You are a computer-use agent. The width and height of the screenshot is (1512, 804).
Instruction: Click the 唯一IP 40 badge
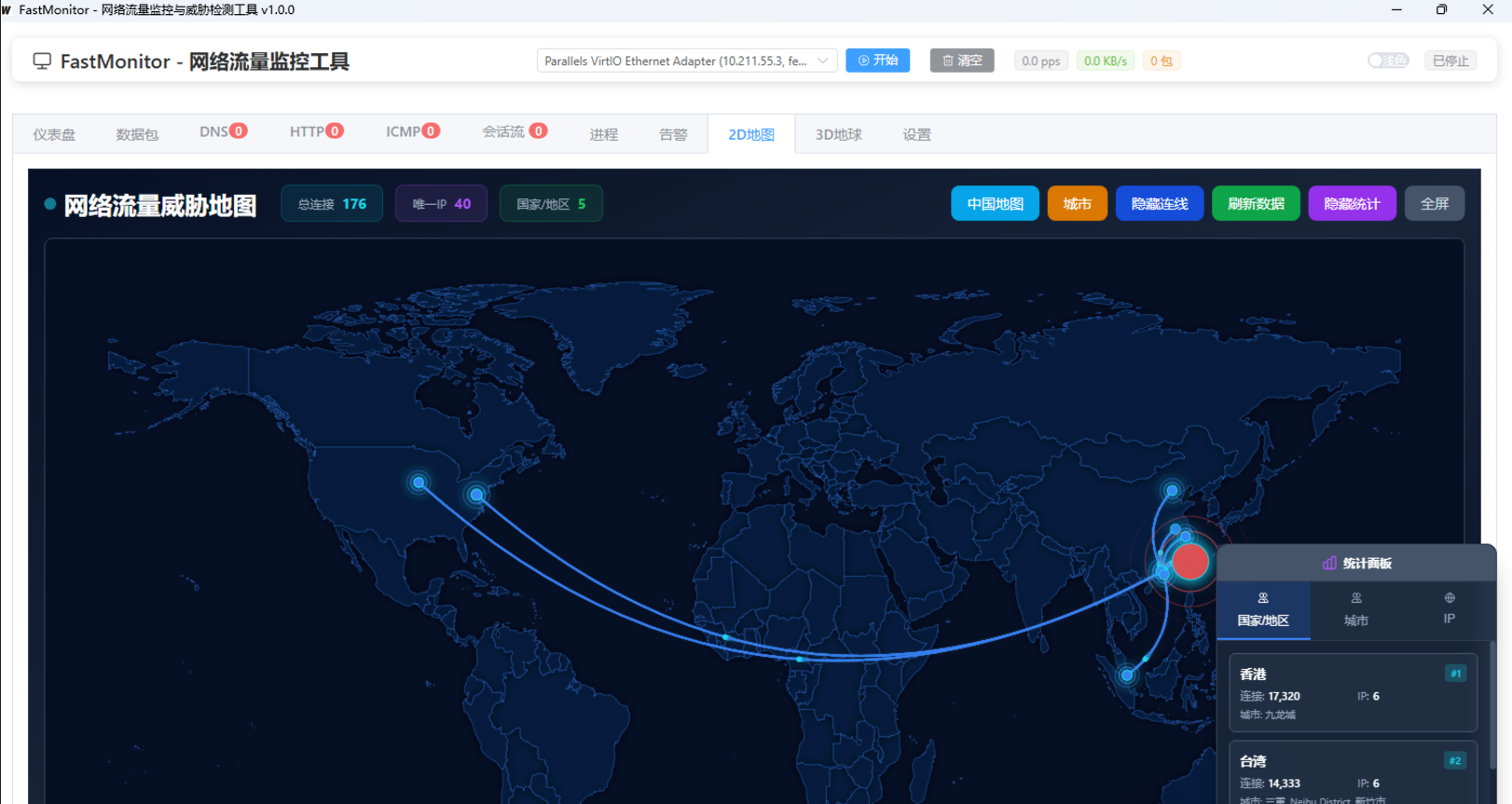tap(442, 204)
